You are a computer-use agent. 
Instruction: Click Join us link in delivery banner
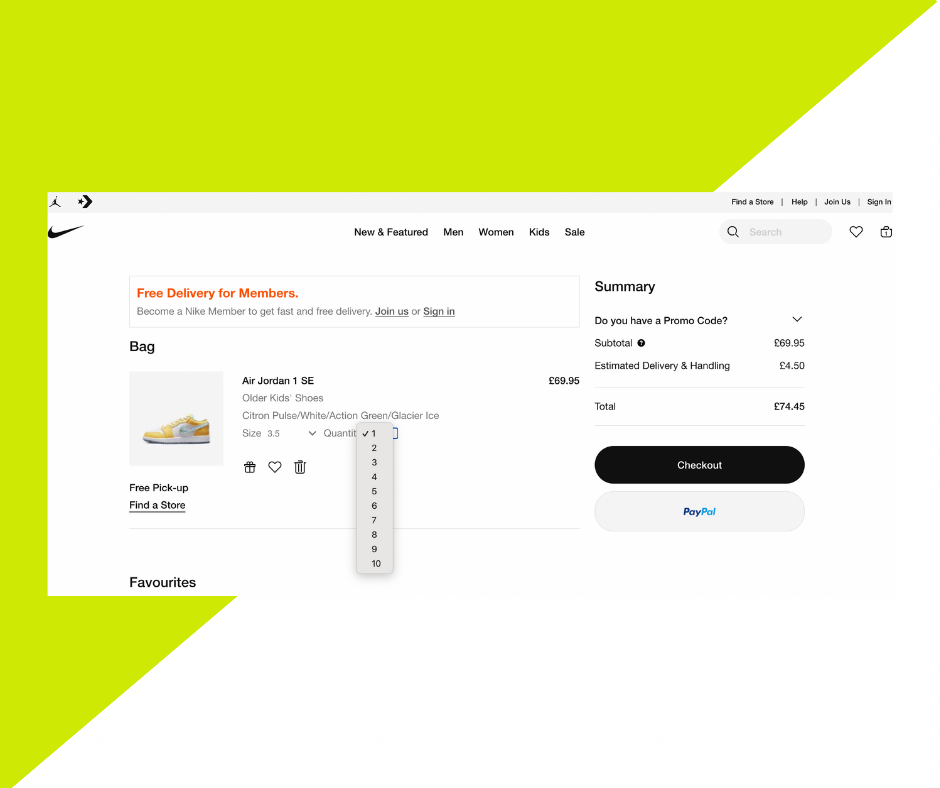point(391,311)
